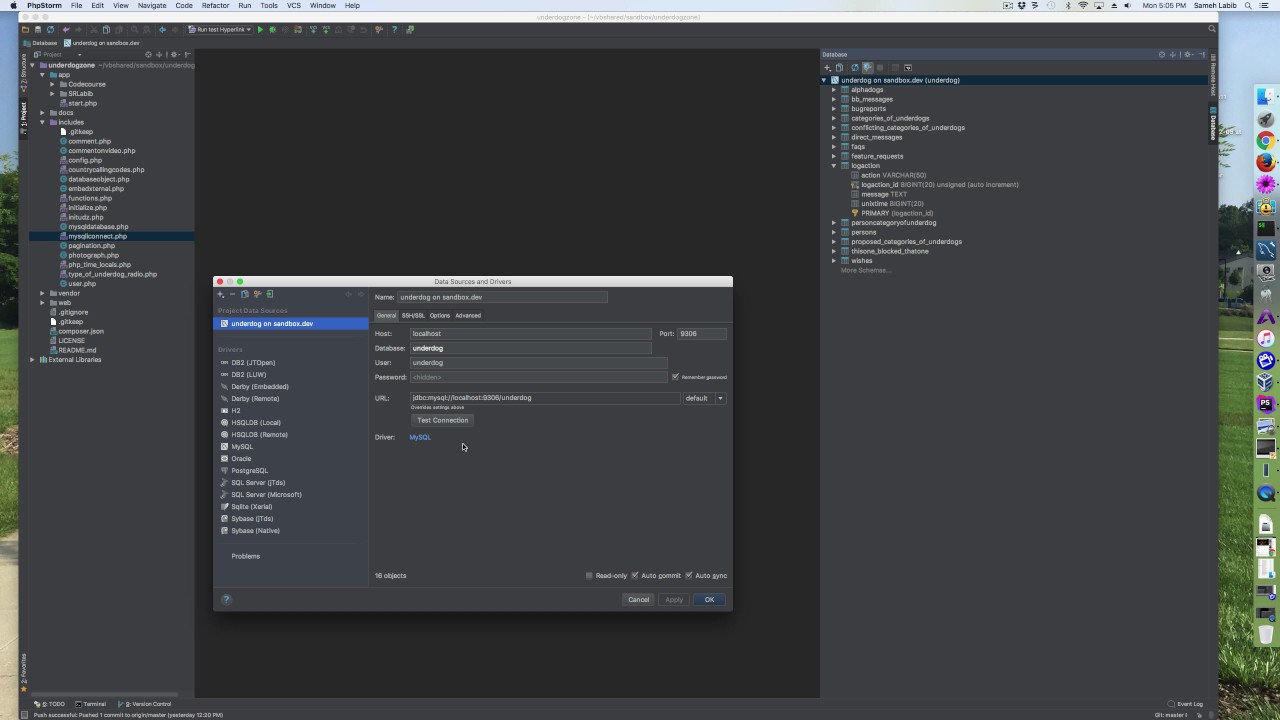Viewport: 1280px width, 720px height.
Task: Click duplicate icon in Data Sources dialog
Action: [x=244, y=294]
